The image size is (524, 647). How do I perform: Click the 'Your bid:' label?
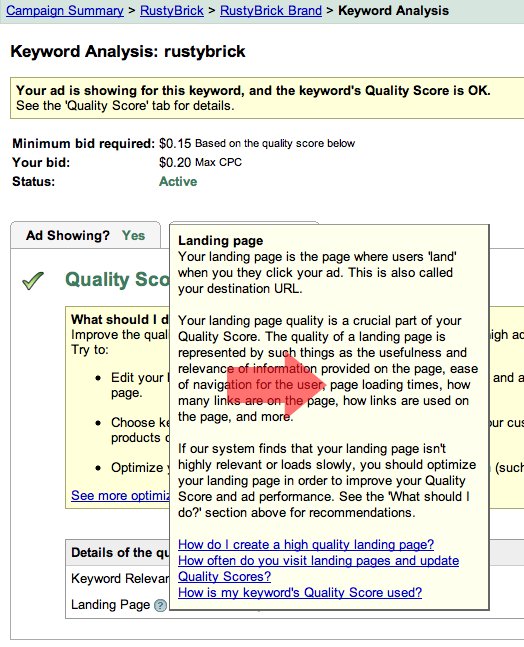tap(41, 163)
